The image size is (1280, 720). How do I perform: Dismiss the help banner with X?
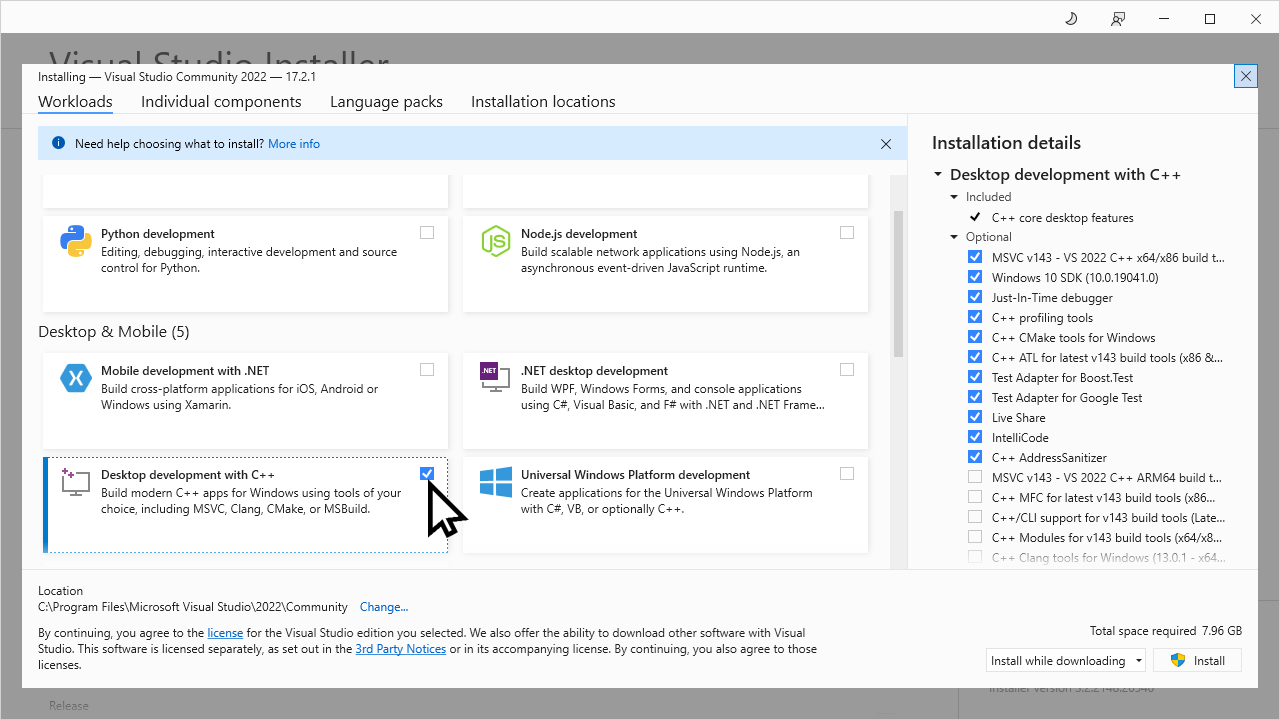pyautogui.click(x=886, y=144)
